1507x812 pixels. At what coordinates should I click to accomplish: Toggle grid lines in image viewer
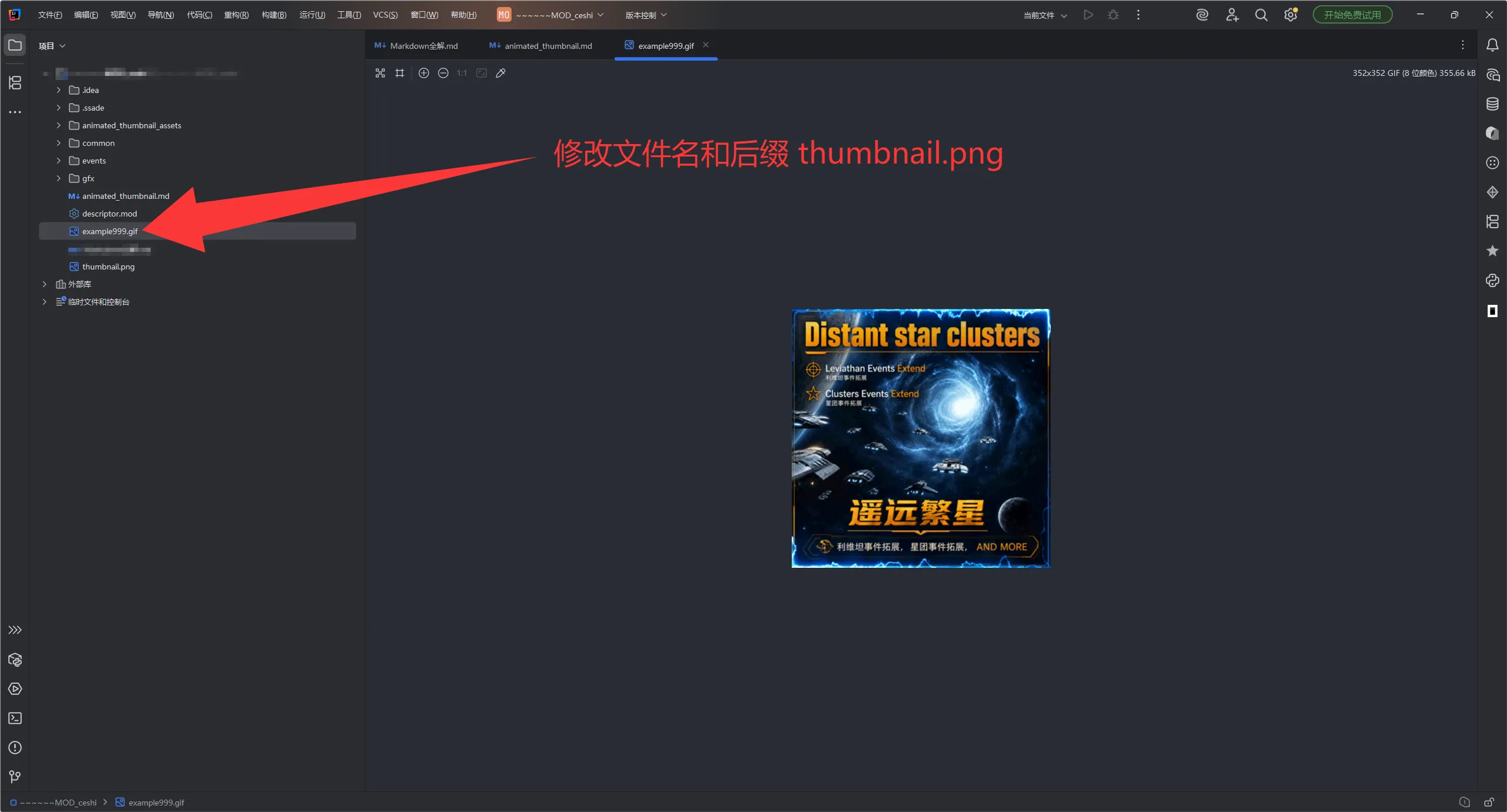(x=400, y=73)
